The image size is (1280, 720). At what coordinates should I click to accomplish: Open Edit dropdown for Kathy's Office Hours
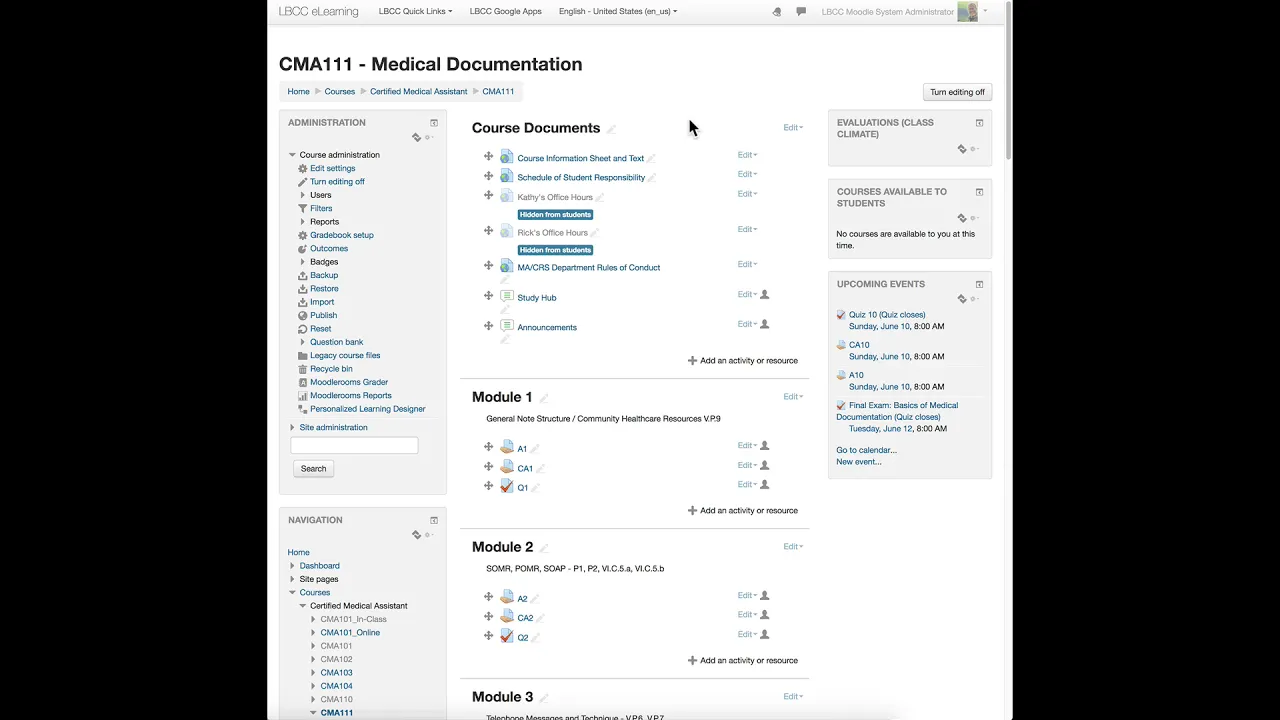(747, 194)
